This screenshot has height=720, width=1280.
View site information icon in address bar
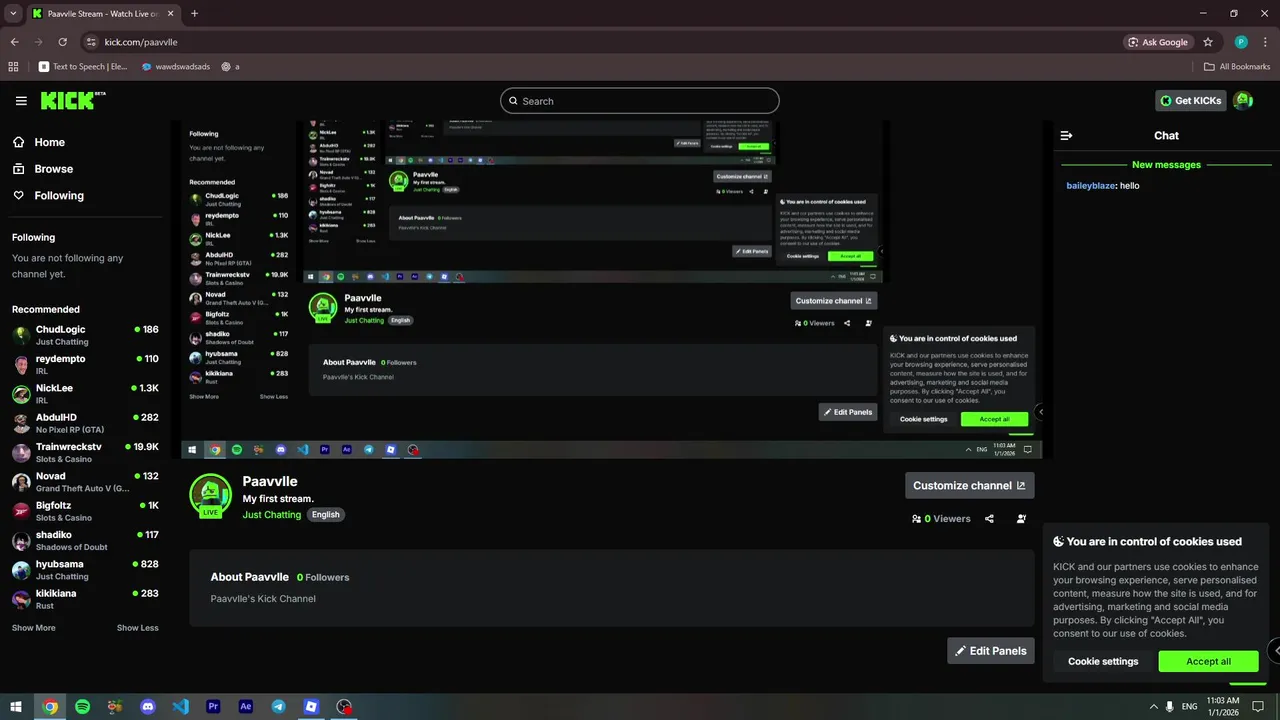pos(91,42)
